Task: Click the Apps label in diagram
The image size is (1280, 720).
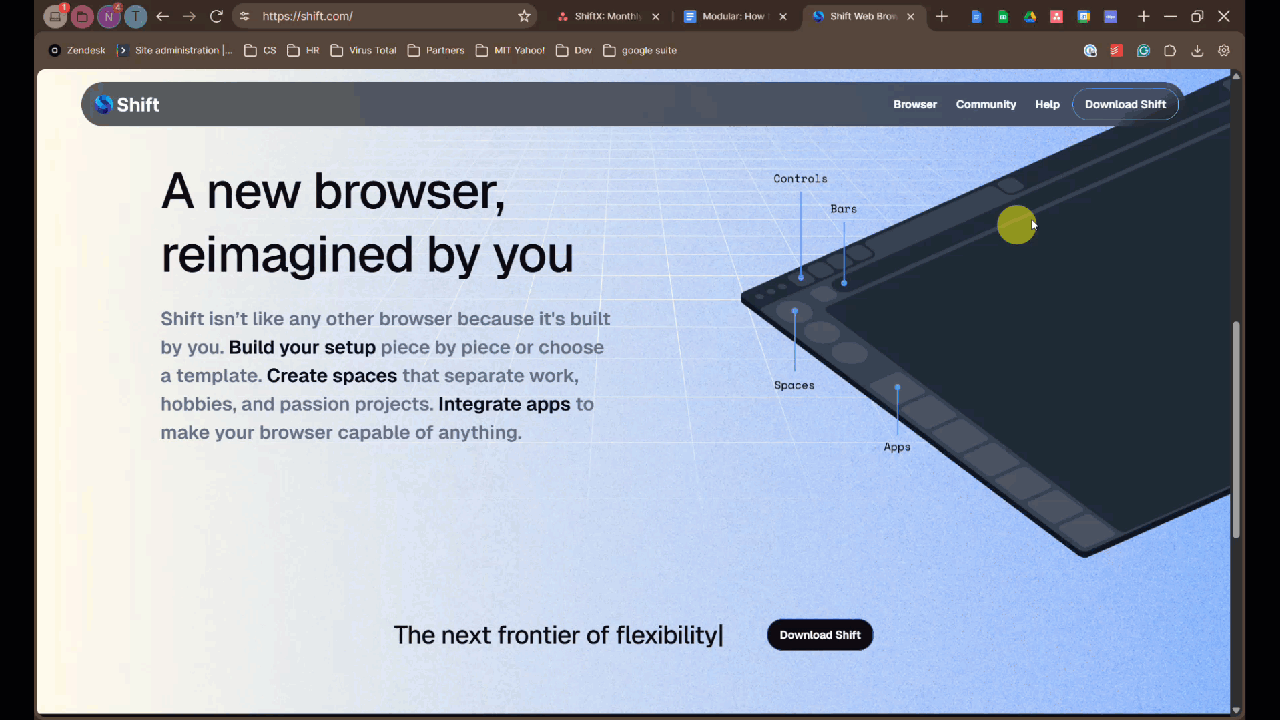Action: click(x=897, y=447)
